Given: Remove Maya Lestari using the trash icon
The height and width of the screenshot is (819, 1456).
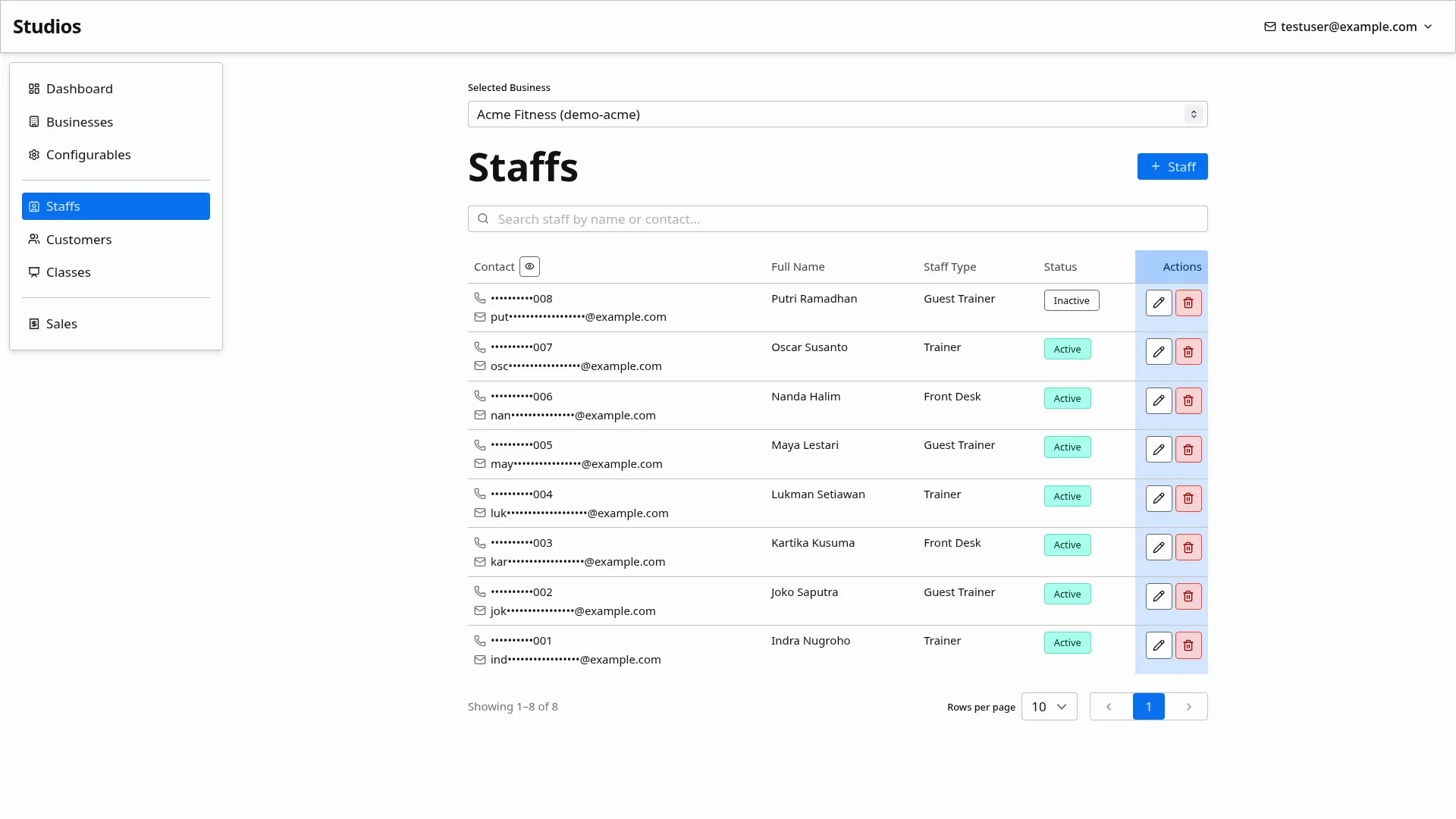Looking at the screenshot, I should pos(1188,450).
